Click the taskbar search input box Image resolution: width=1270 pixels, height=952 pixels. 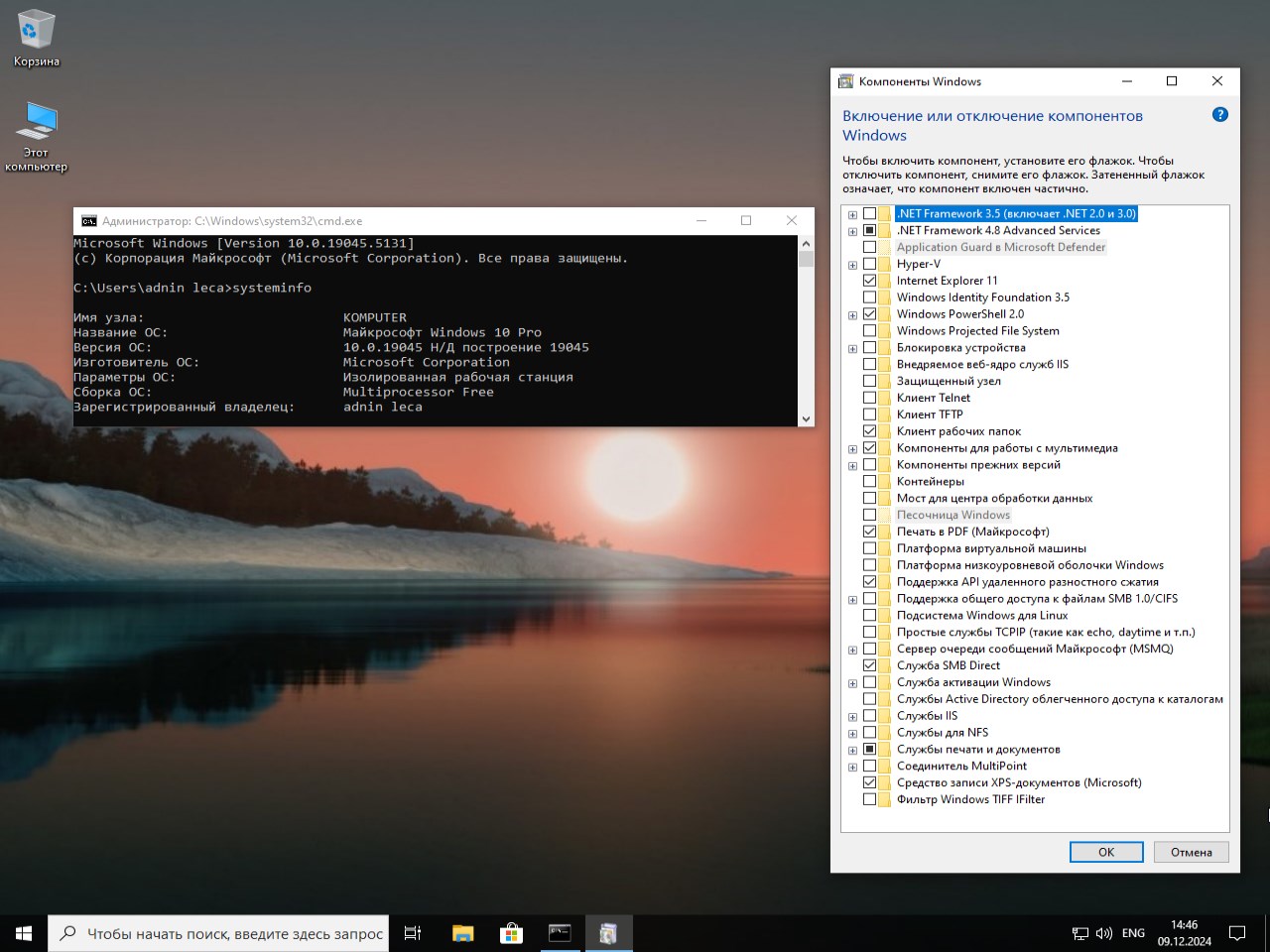[x=234, y=933]
